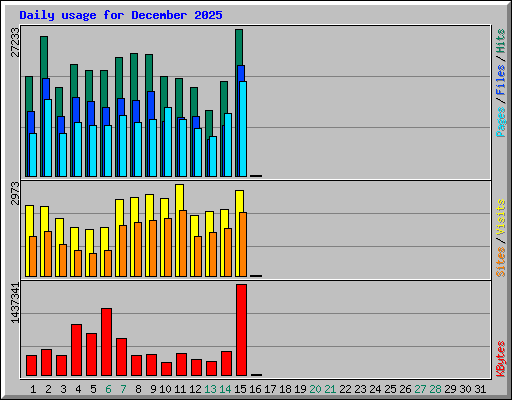
Task: Click the 'Hits' legend label
Action: 501,41
